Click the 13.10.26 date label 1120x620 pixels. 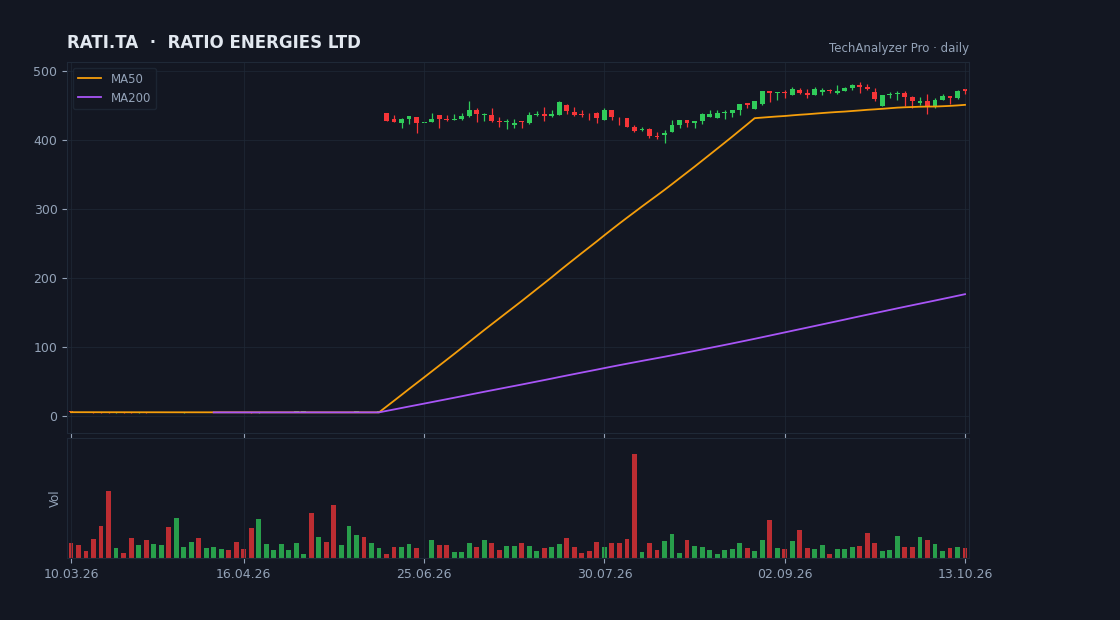[965, 574]
